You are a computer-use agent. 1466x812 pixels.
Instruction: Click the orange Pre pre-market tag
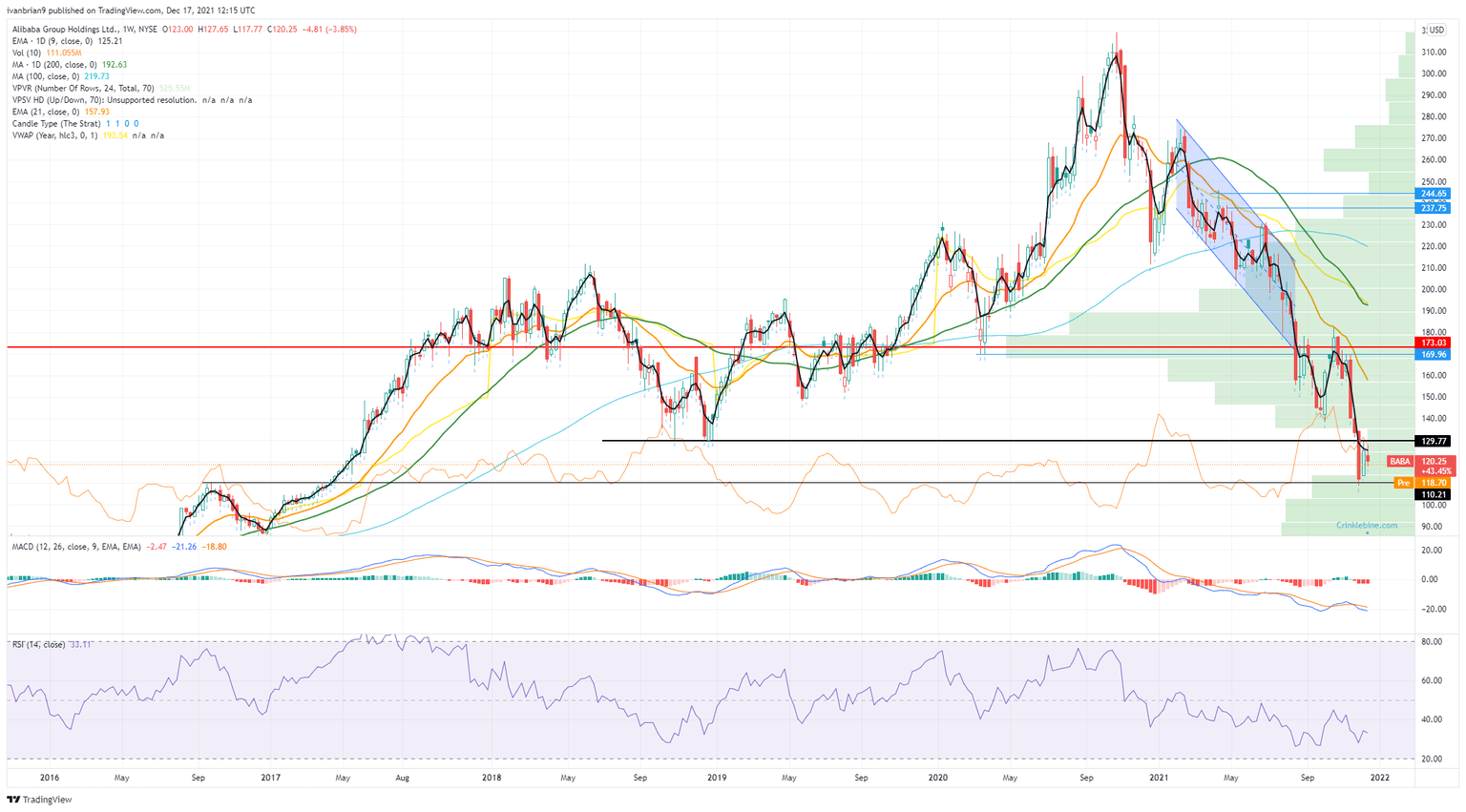[1403, 483]
